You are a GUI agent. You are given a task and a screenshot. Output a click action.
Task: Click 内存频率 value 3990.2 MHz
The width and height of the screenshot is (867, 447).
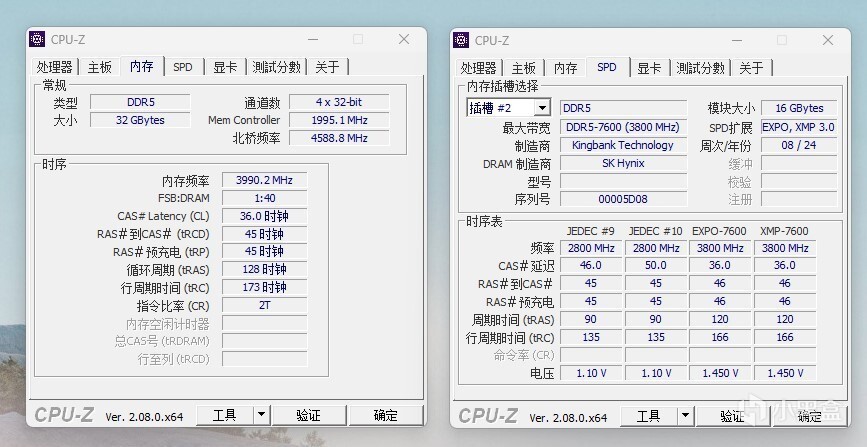264,180
